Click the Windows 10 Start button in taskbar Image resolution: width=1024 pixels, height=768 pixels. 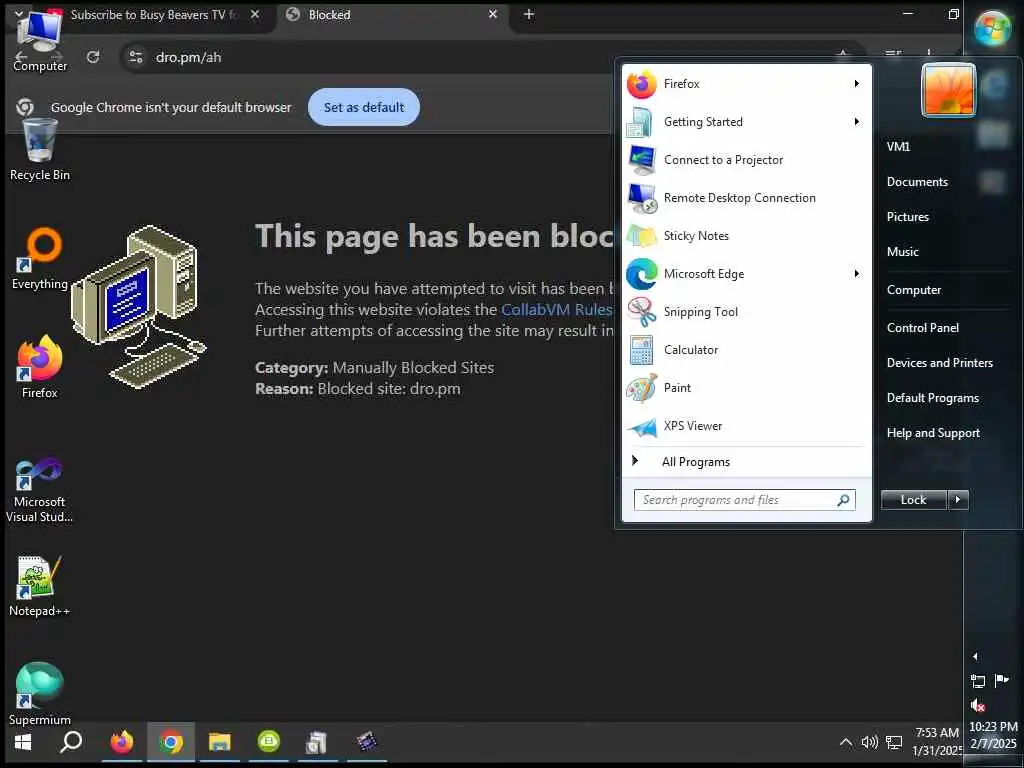click(x=23, y=742)
